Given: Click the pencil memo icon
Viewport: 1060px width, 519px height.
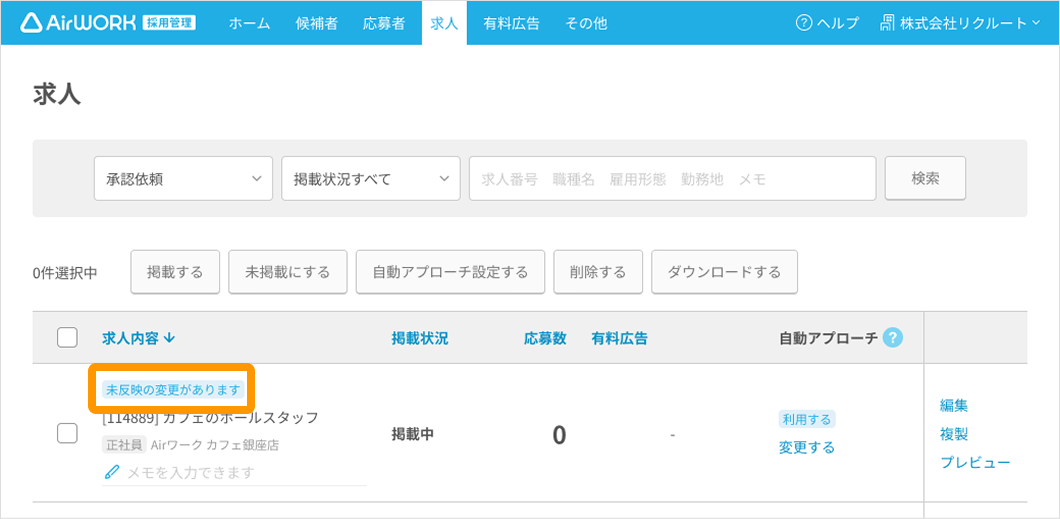Looking at the screenshot, I should [112, 472].
